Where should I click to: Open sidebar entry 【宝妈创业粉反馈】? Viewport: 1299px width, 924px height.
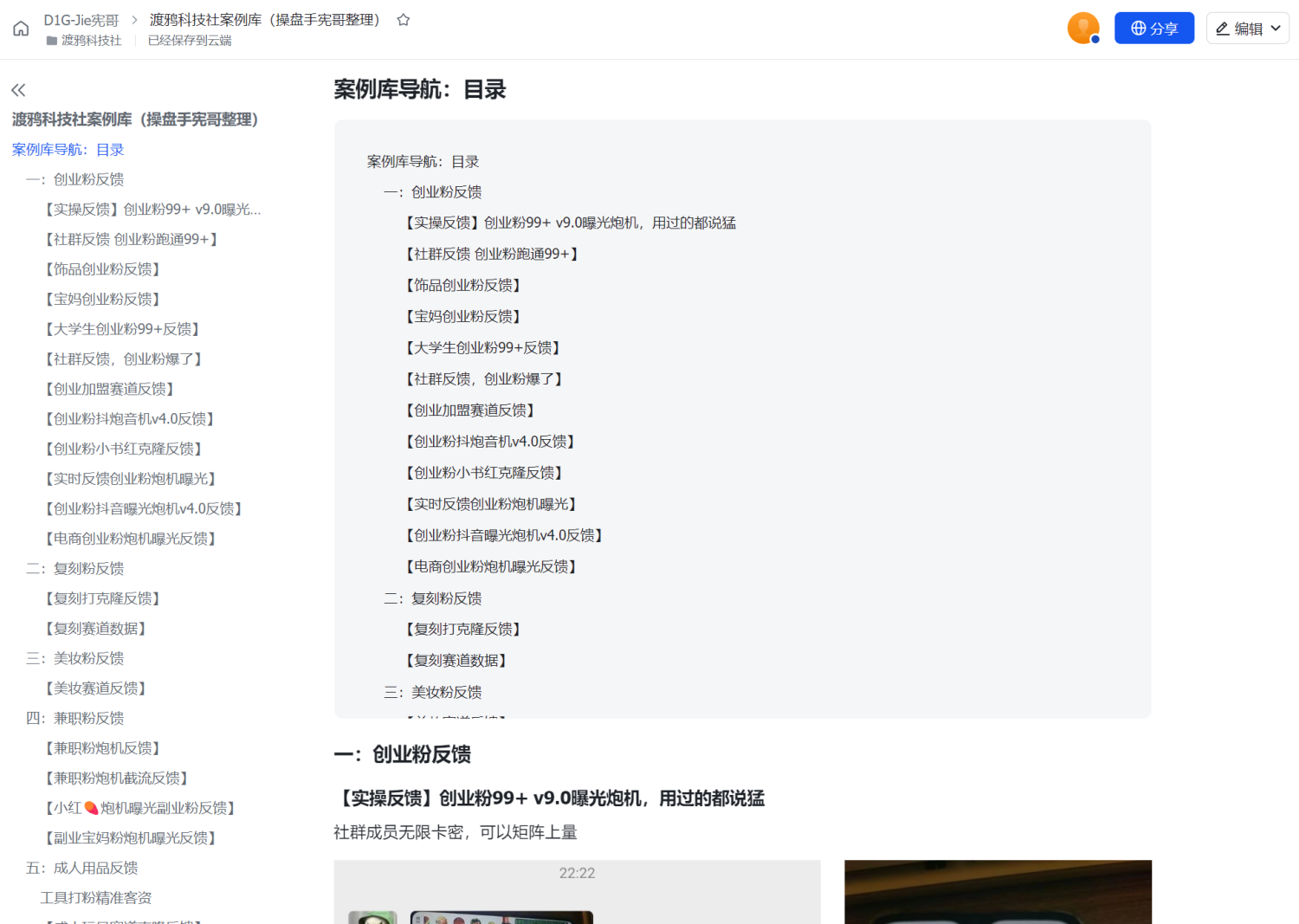pyautogui.click(x=103, y=299)
